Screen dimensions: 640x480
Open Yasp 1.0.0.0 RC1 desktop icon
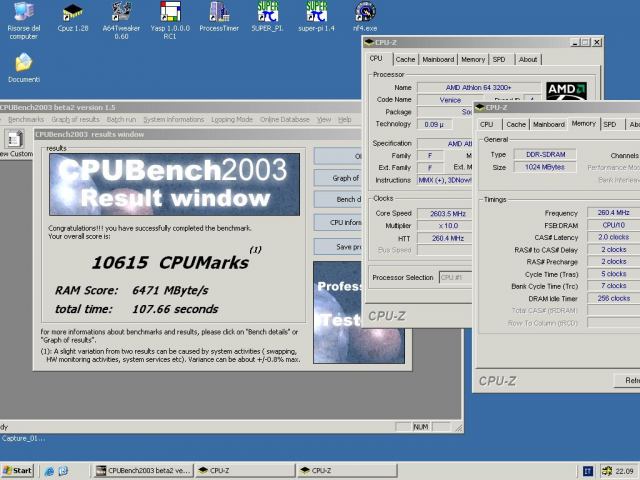pos(170,20)
